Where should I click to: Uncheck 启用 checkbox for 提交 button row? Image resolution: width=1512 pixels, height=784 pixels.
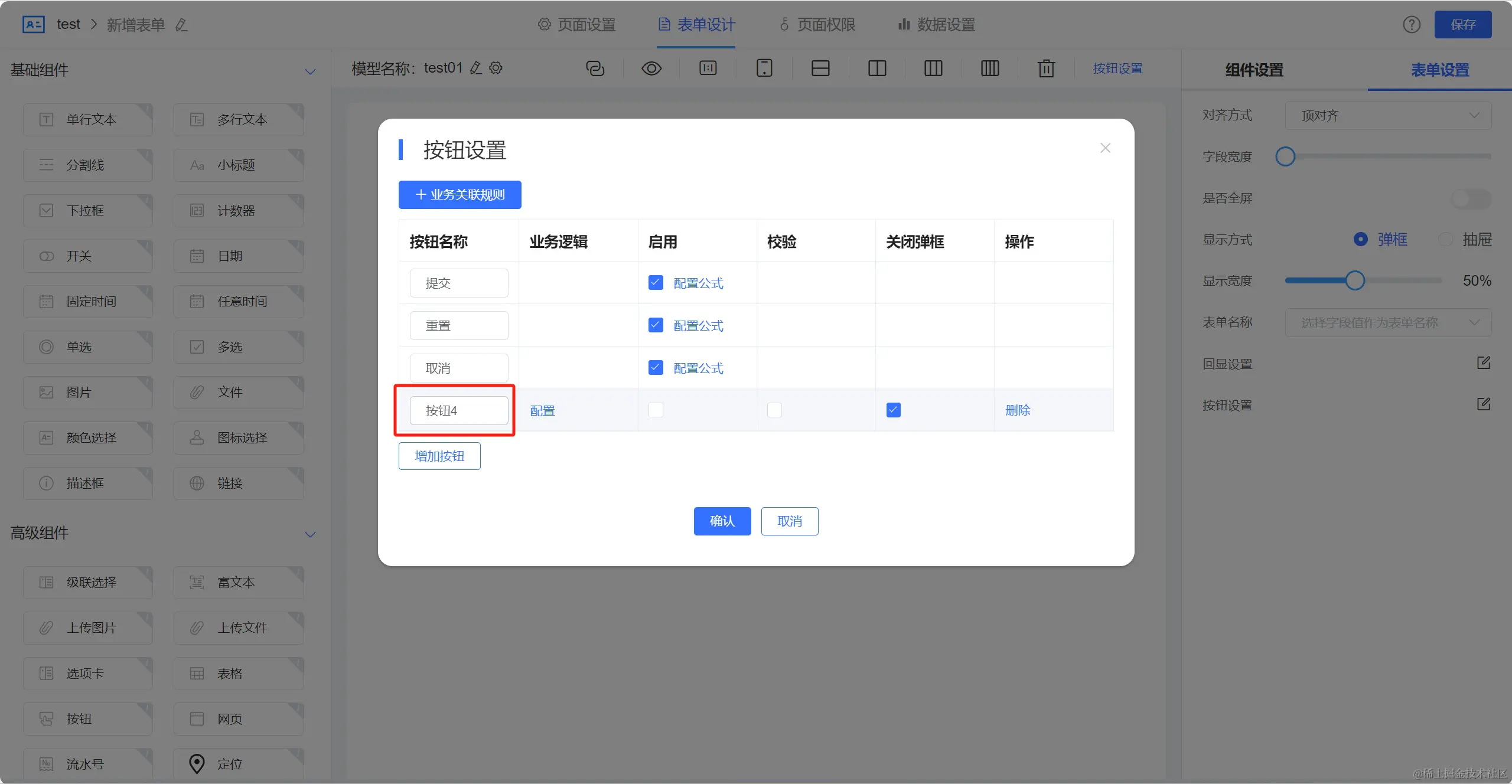pos(656,283)
